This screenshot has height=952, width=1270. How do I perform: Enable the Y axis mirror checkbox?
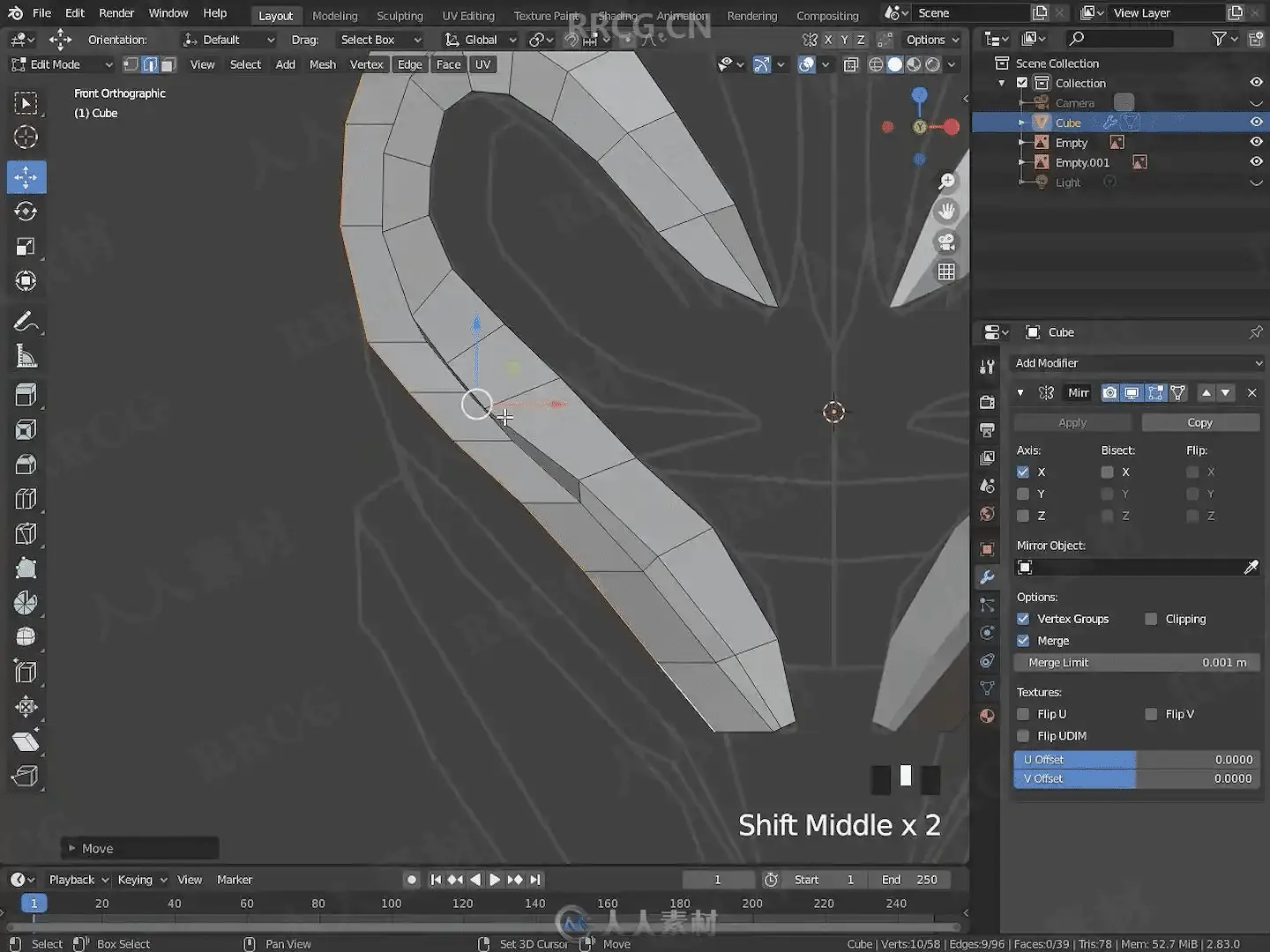(x=1023, y=494)
